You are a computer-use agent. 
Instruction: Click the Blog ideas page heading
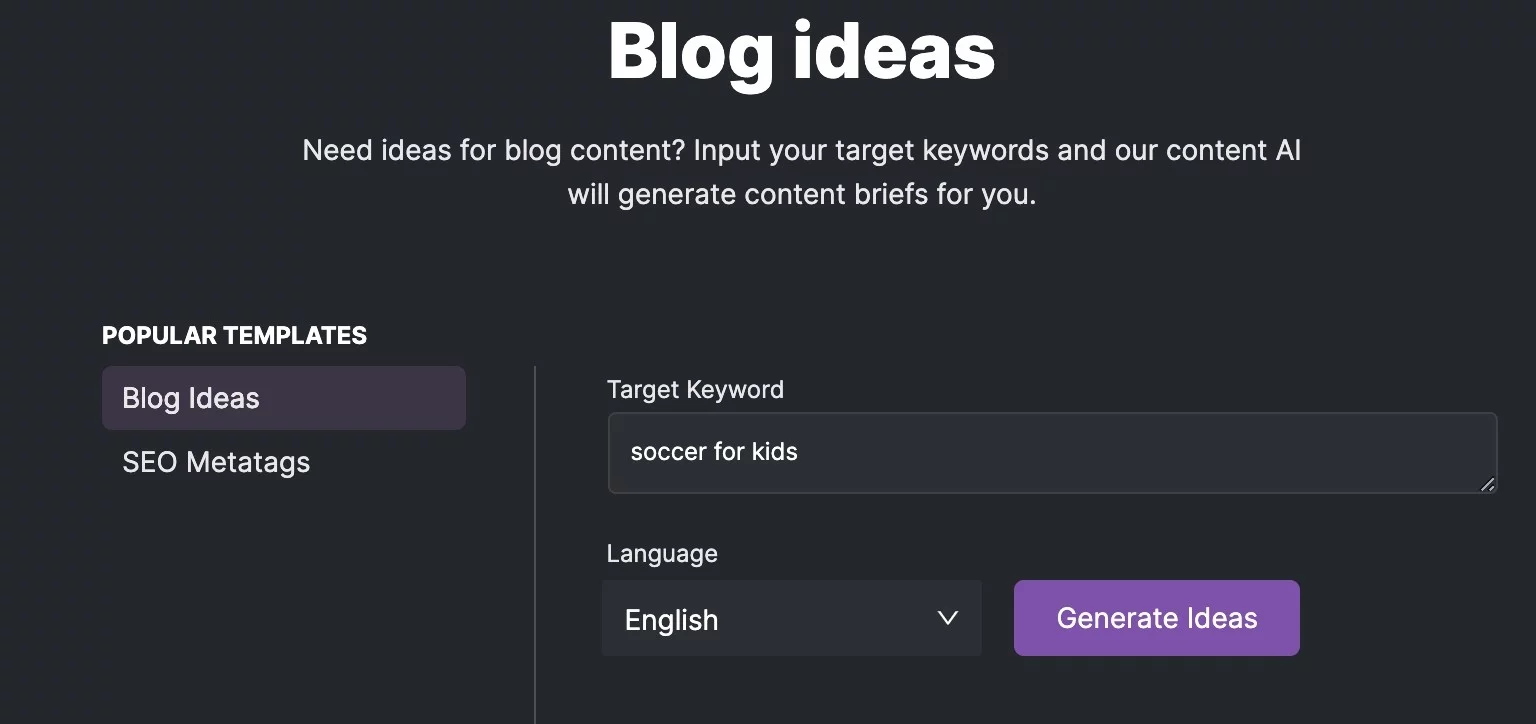[x=800, y=52]
